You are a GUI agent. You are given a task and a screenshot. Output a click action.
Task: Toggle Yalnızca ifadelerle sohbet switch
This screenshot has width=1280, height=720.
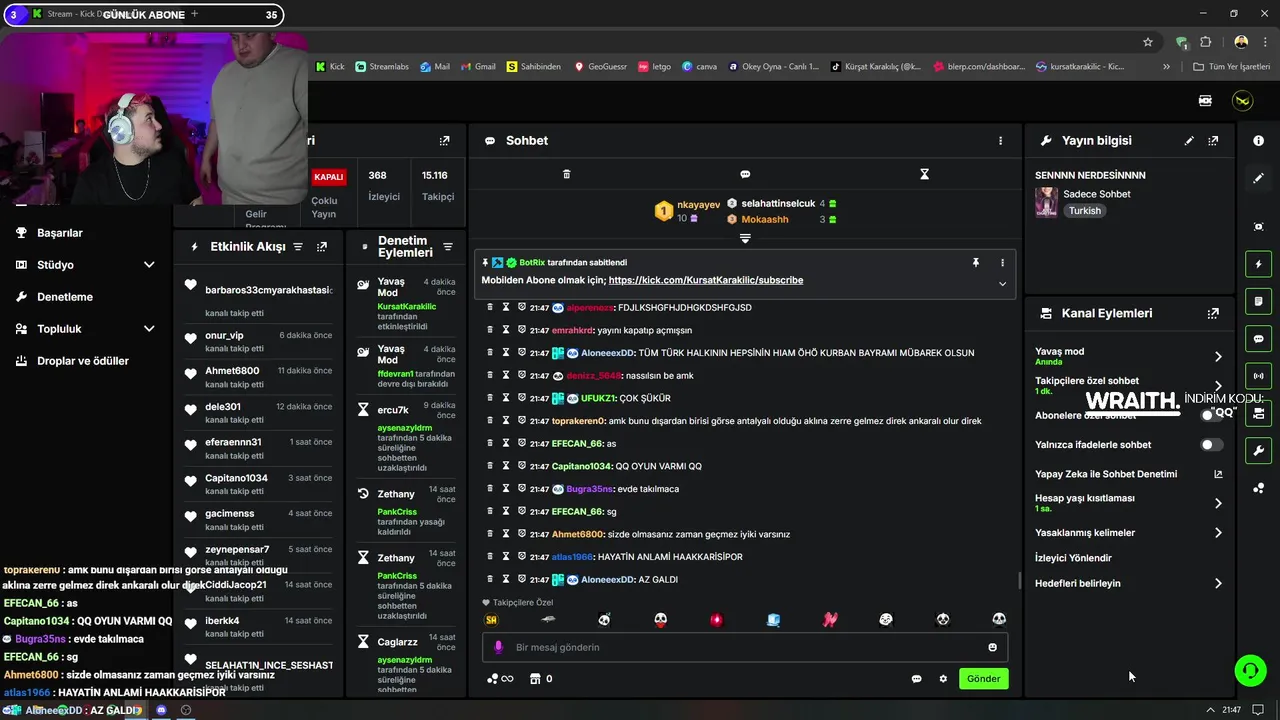click(1211, 445)
